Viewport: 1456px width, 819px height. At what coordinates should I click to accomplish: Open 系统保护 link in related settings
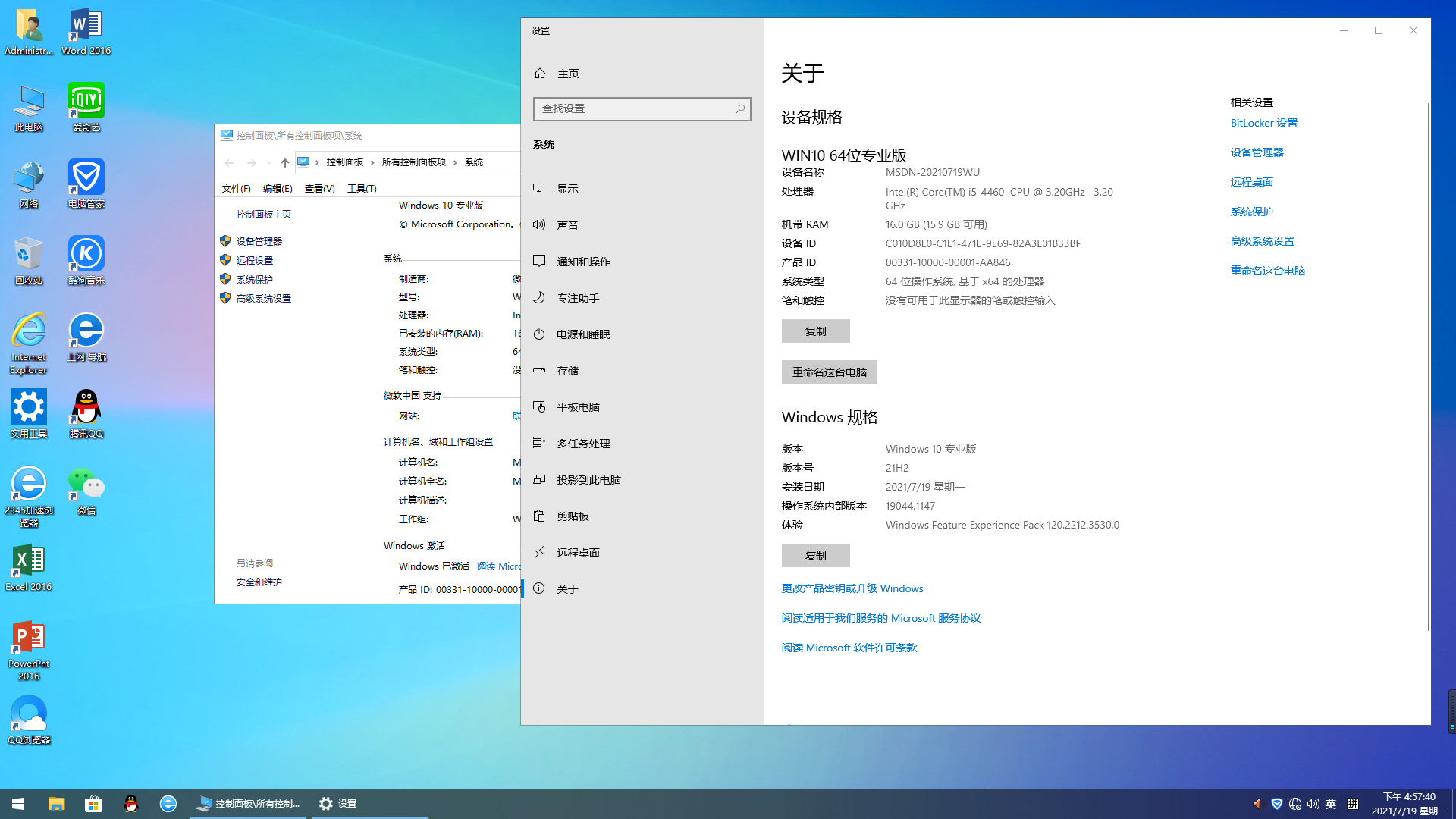[1251, 212]
